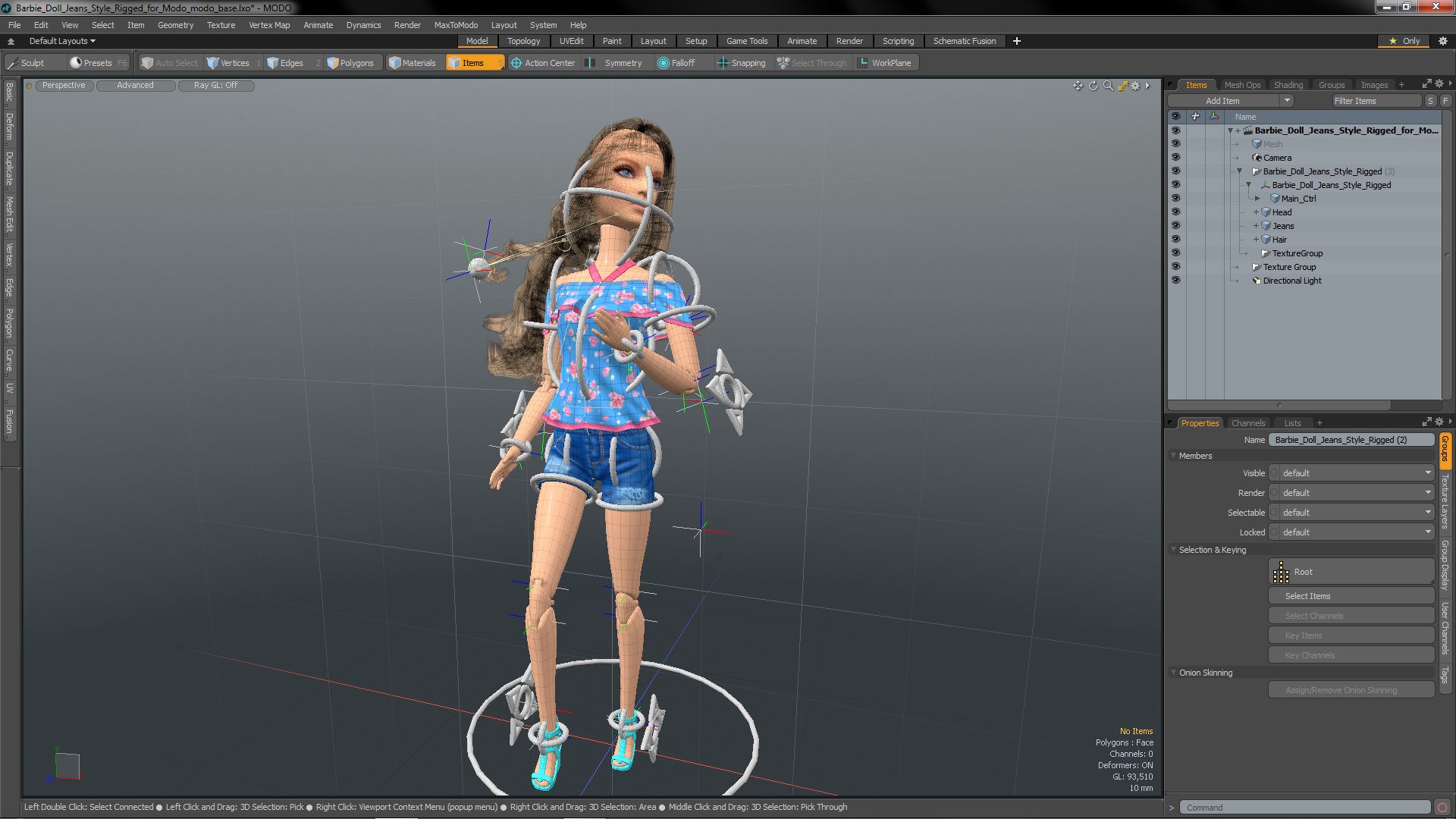This screenshot has width=1456, height=819.
Task: Toggle Snapping on or off
Action: 742,63
